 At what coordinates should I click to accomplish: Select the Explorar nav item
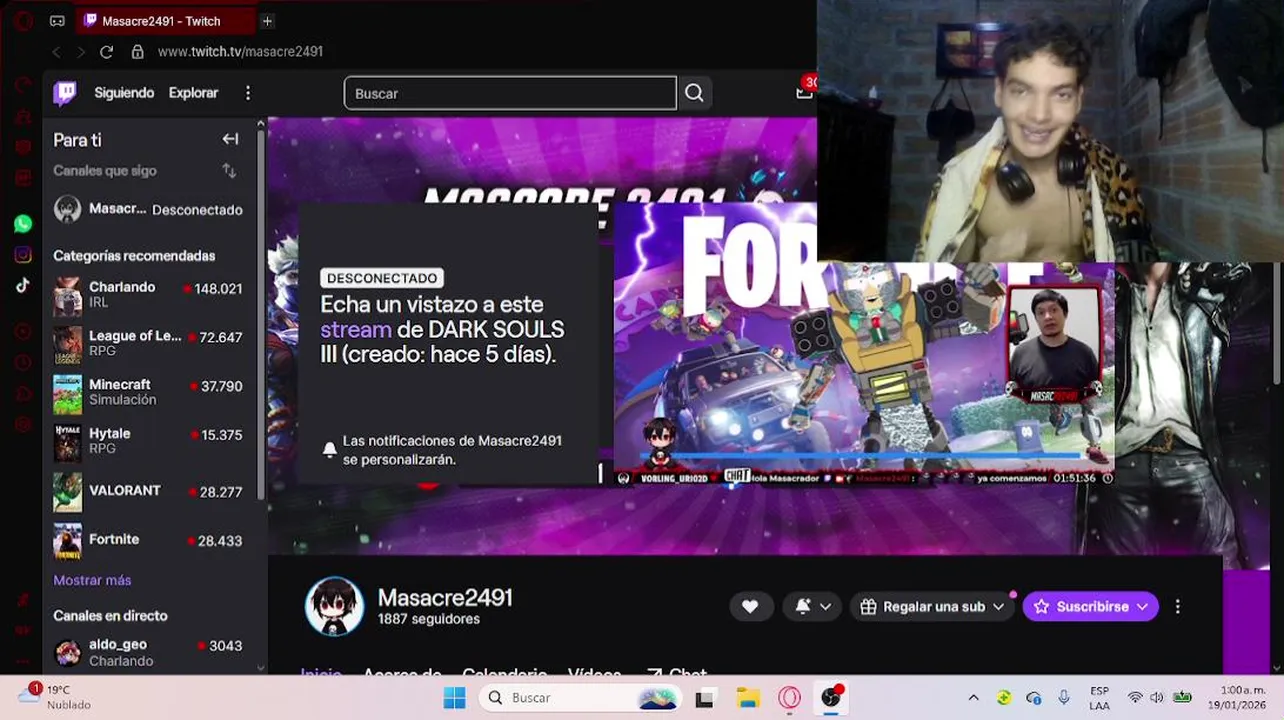coord(193,93)
